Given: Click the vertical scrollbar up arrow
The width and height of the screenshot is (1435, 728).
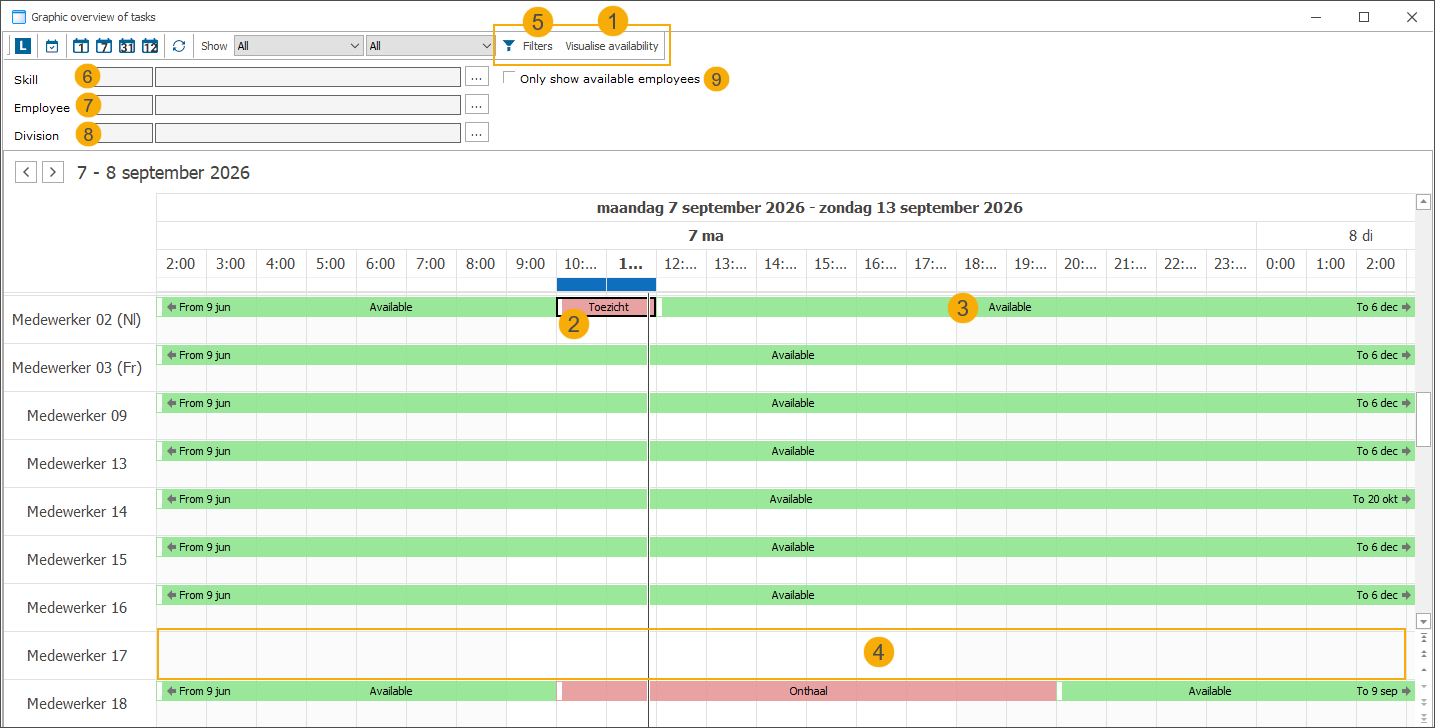Looking at the screenshot, I should pyautogui.click(x=1423, y=202).
